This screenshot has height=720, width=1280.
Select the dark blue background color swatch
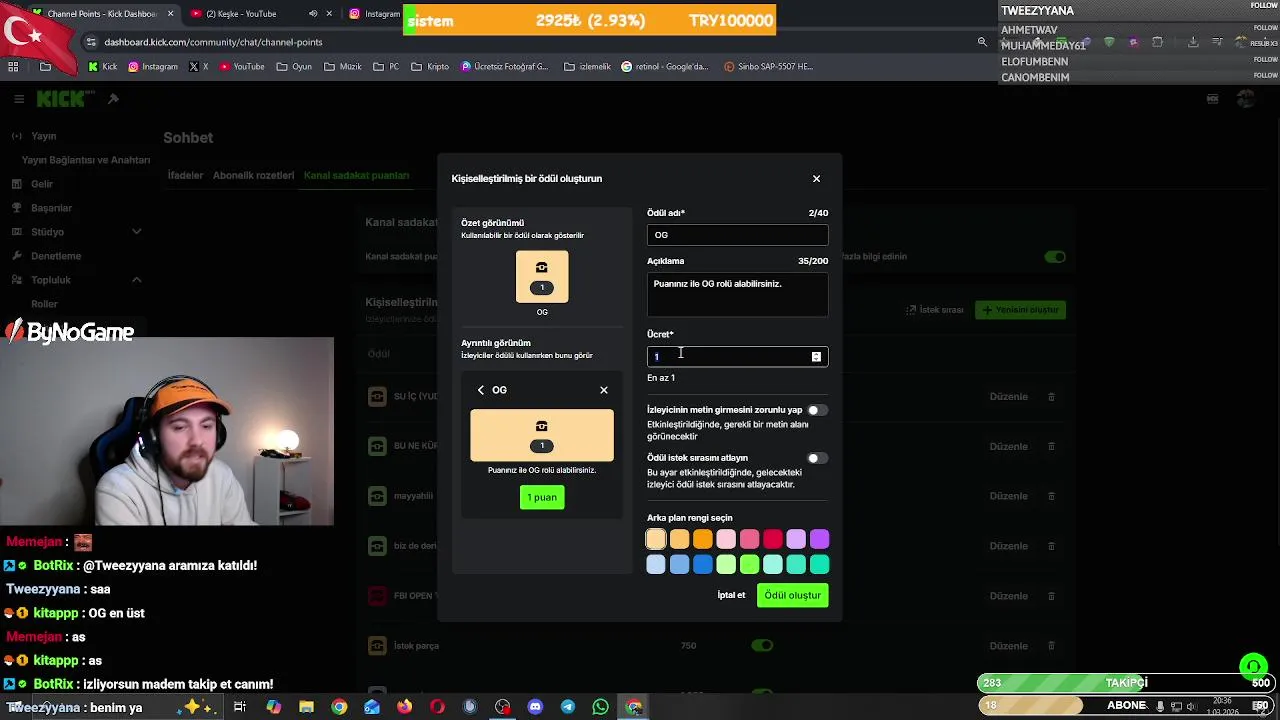pyautogui.click(x=703, y=565)
